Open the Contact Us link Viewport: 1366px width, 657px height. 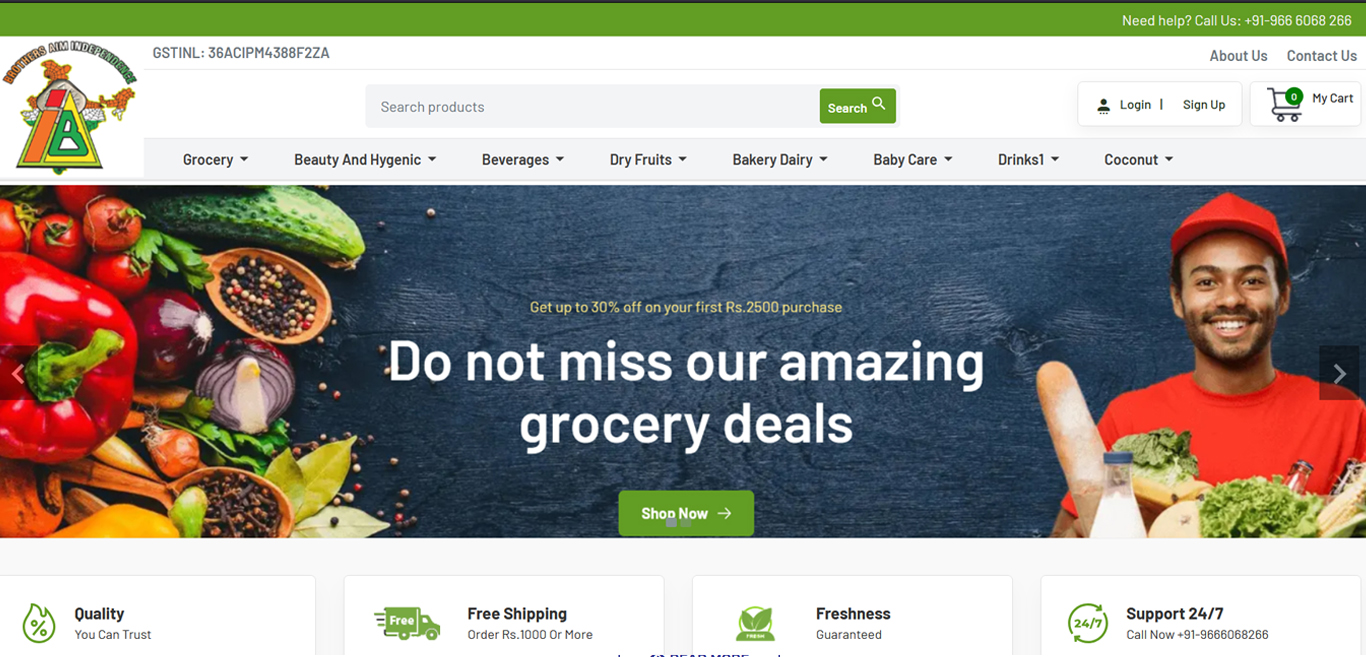[x=1321, y=56]
